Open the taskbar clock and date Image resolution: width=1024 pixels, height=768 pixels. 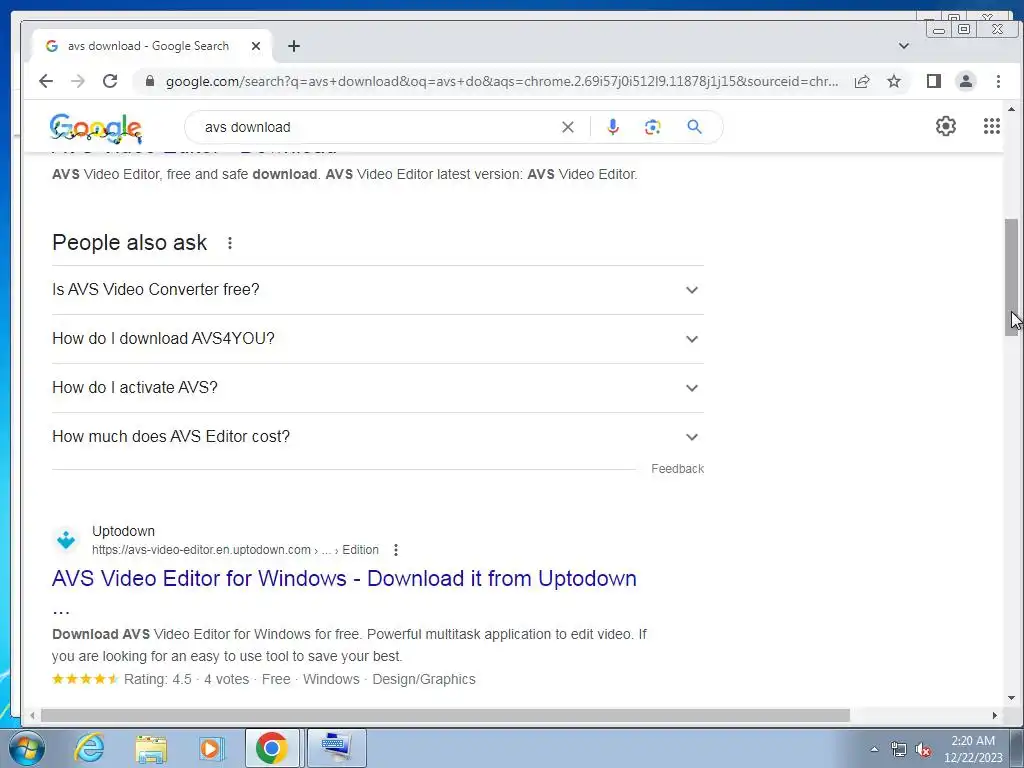(x=973, y=749)
